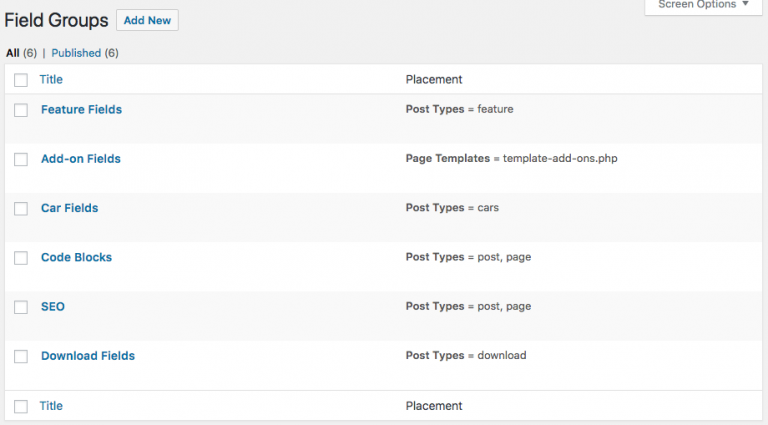The width and height of the screenshot is (768, 425).
Task: Check the Add-on Fields row checkbox
Action: (x=21, y=160)
